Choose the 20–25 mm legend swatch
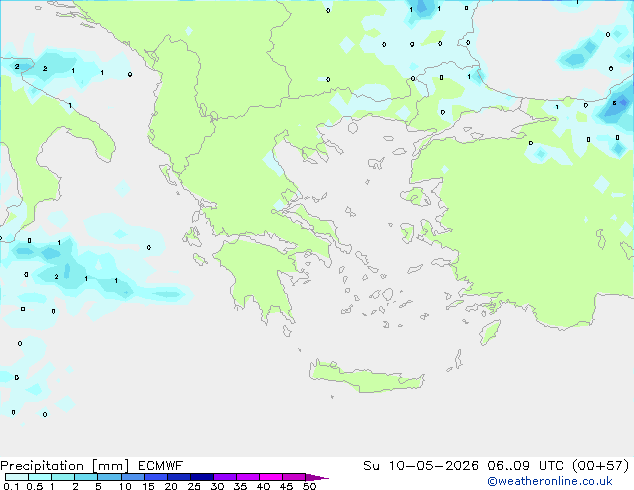This screenshot has height=490, width=634. (178, 477)
